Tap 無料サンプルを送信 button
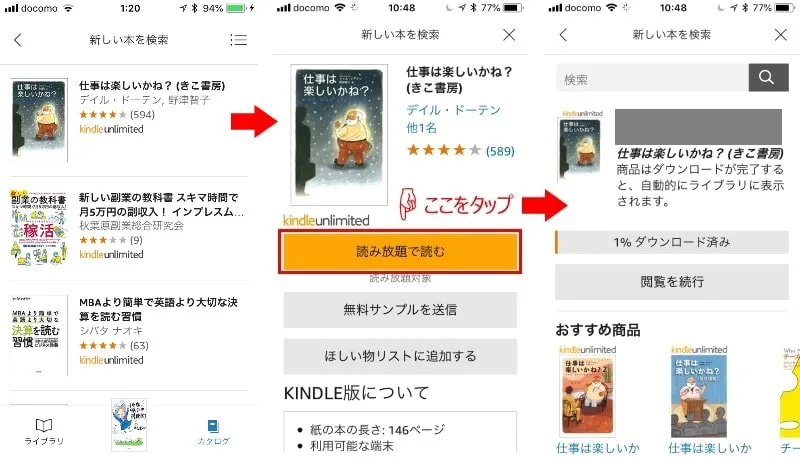This screenshot has width=800, height=458. [400, 310]
